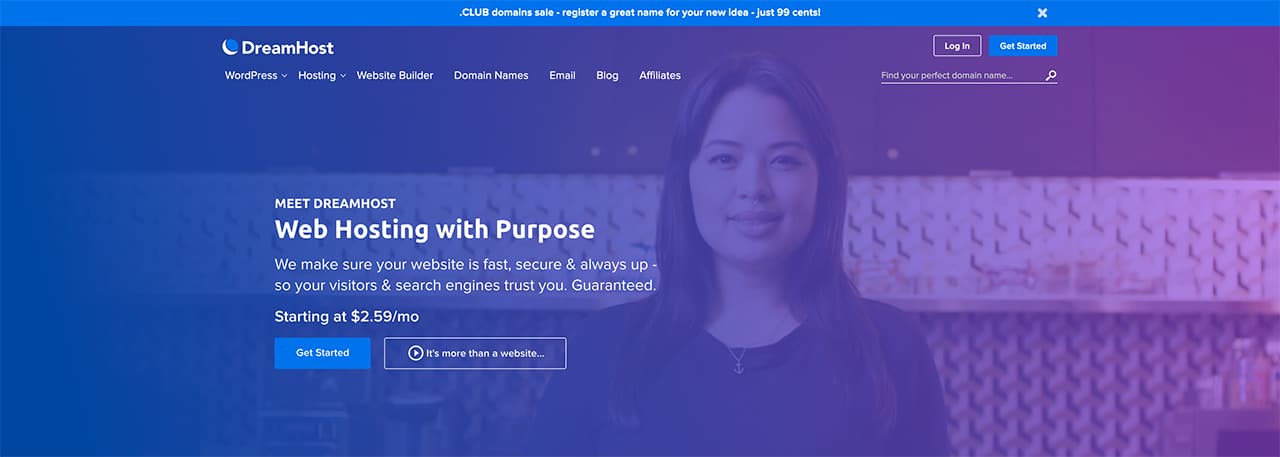
Task: Click the Log In button
Action: 957,46
